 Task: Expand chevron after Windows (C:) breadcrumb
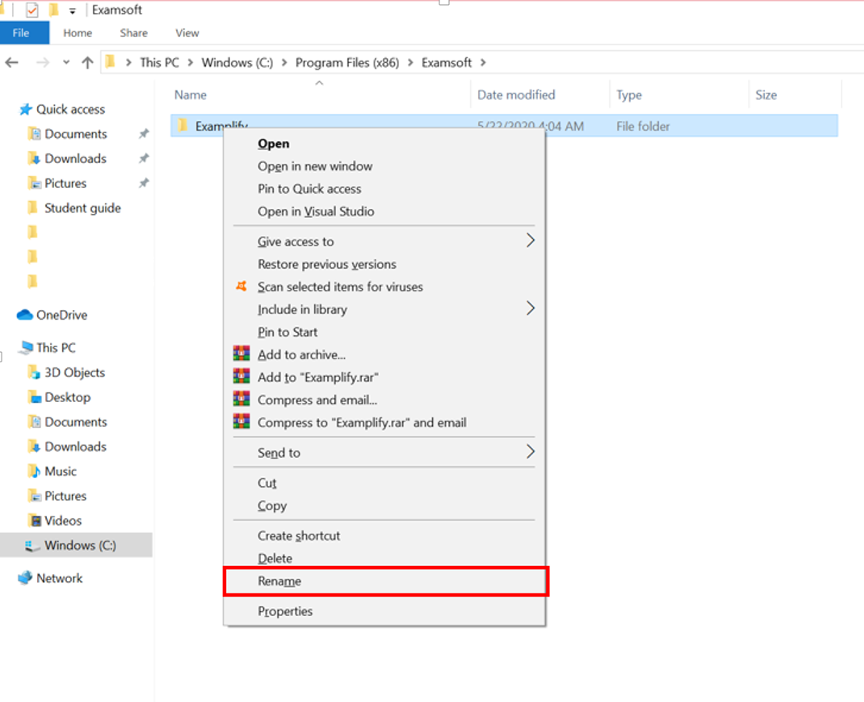pyautogui.click(x=284, y=63)
